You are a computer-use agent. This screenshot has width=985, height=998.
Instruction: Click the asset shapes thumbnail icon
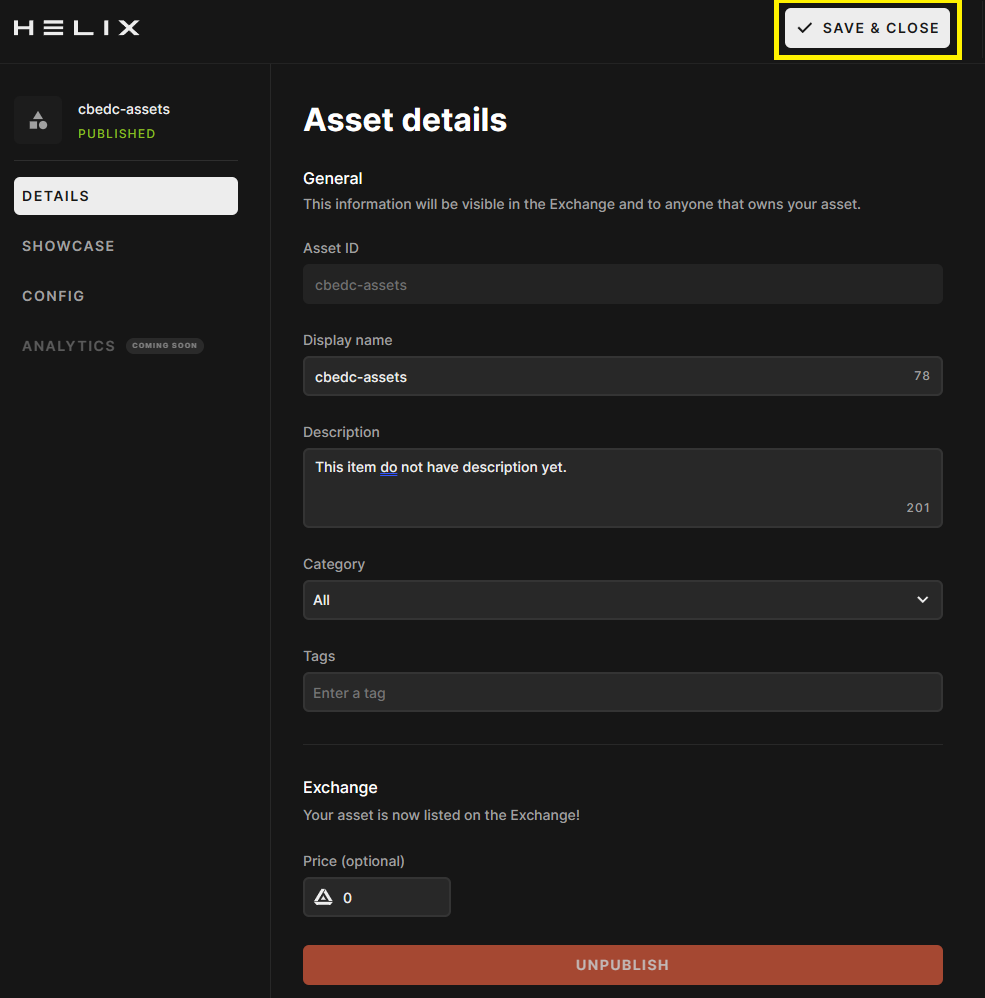[x=38, y=121]
